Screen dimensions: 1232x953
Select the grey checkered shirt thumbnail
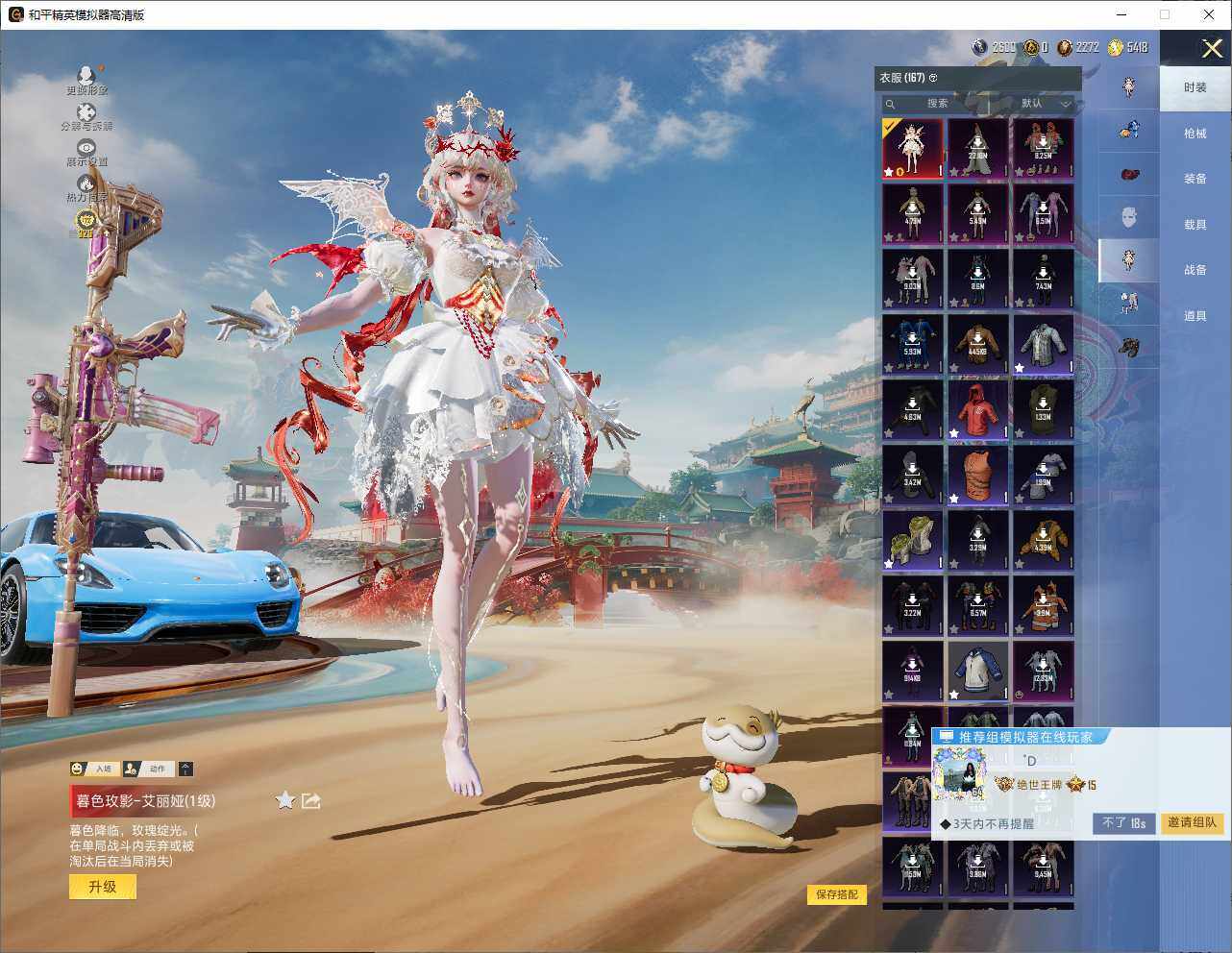tap(1043, 344)
